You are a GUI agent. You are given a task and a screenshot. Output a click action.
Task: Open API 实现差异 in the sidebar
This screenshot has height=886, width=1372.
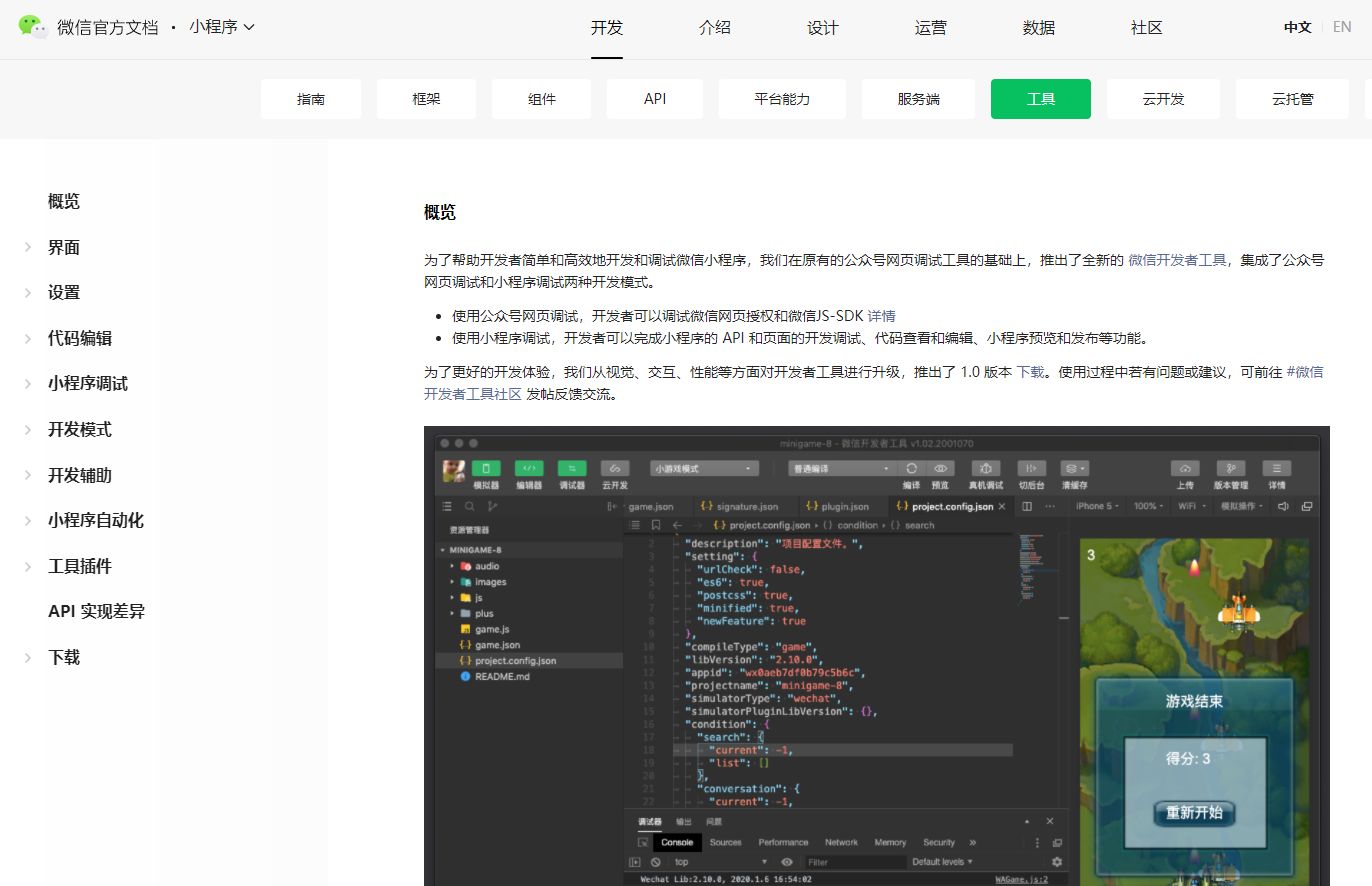click(x=97, y=611)
